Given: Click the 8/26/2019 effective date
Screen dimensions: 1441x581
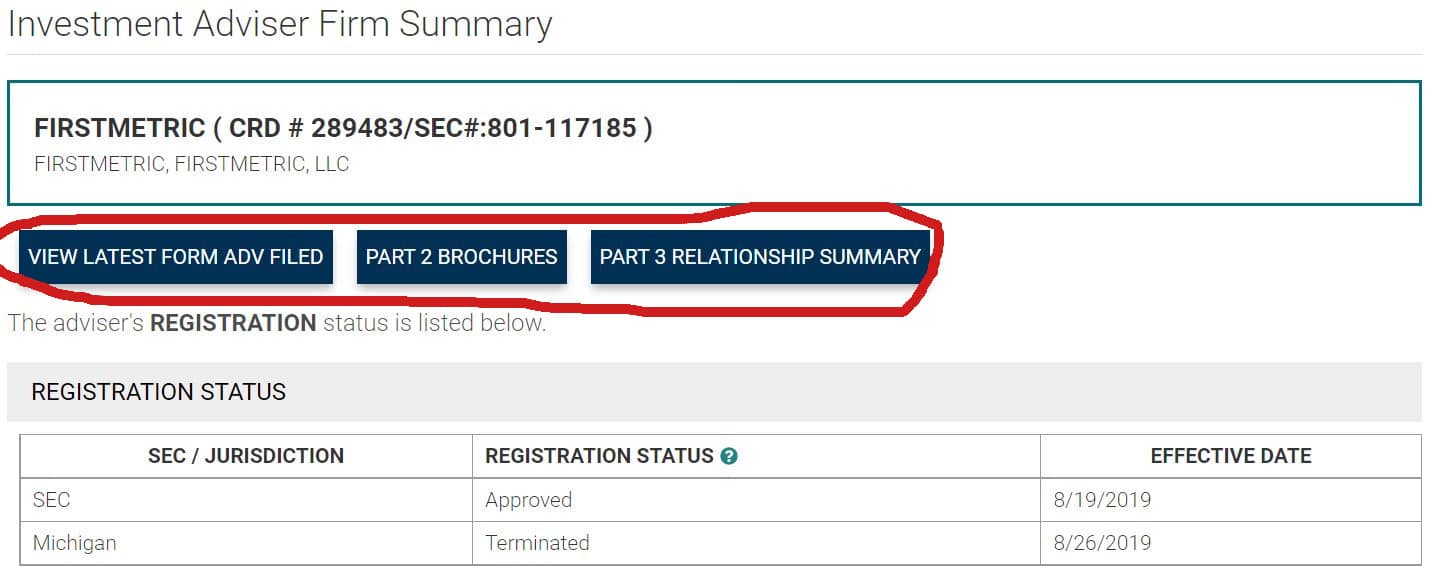Looking at the screenshot, I should 1102,543.
